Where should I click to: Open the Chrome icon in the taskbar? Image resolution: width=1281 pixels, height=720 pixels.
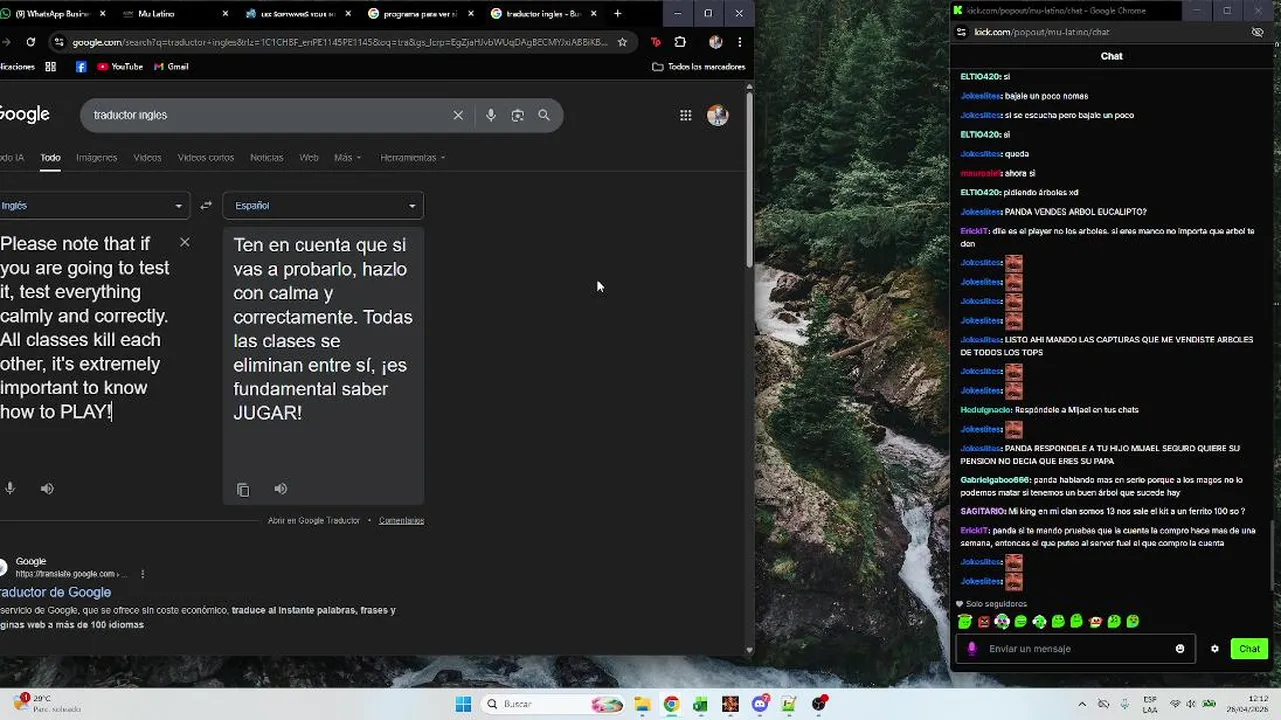(671, 704)
